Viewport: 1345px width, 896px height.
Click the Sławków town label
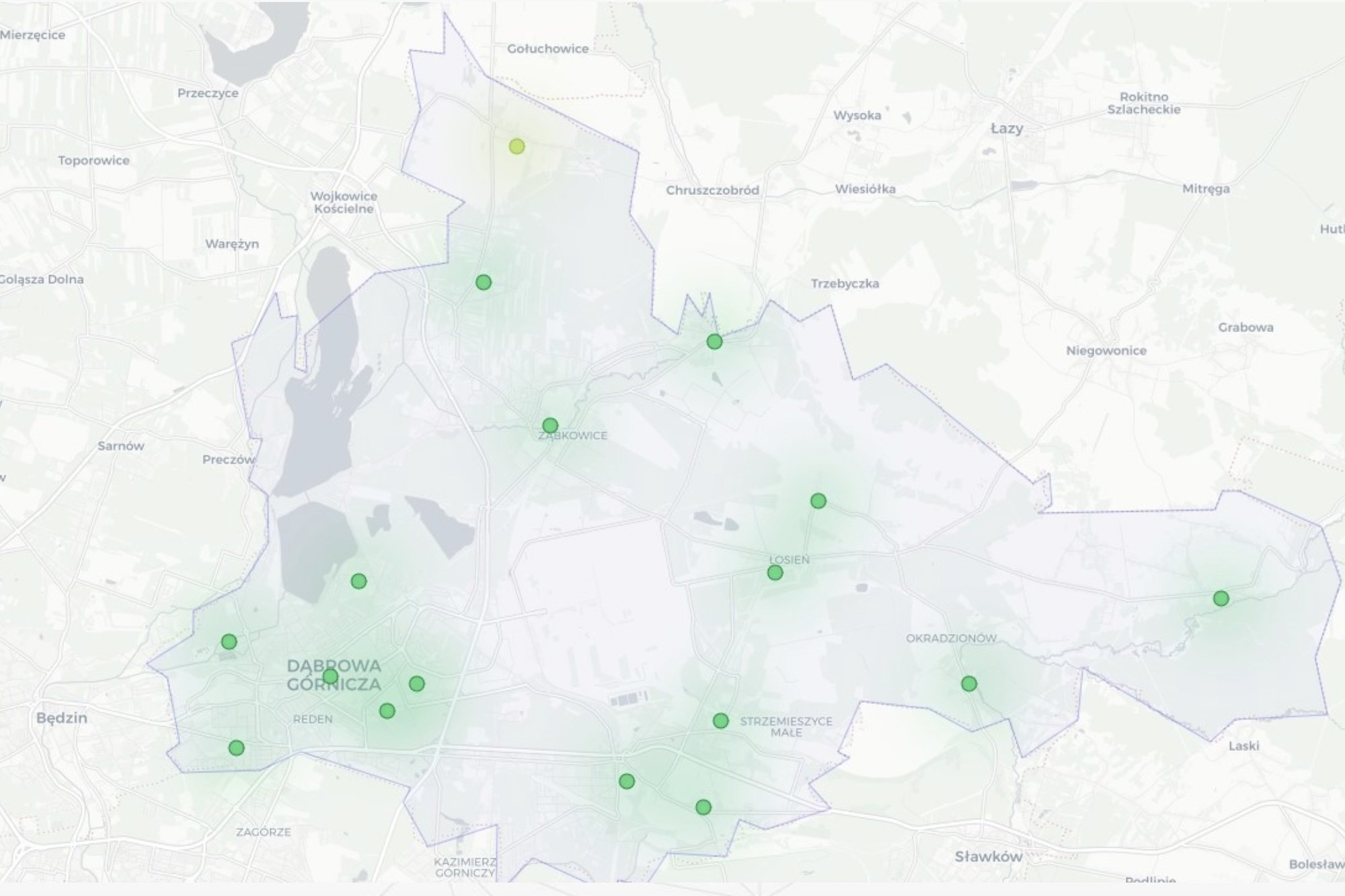pos(988,856)
